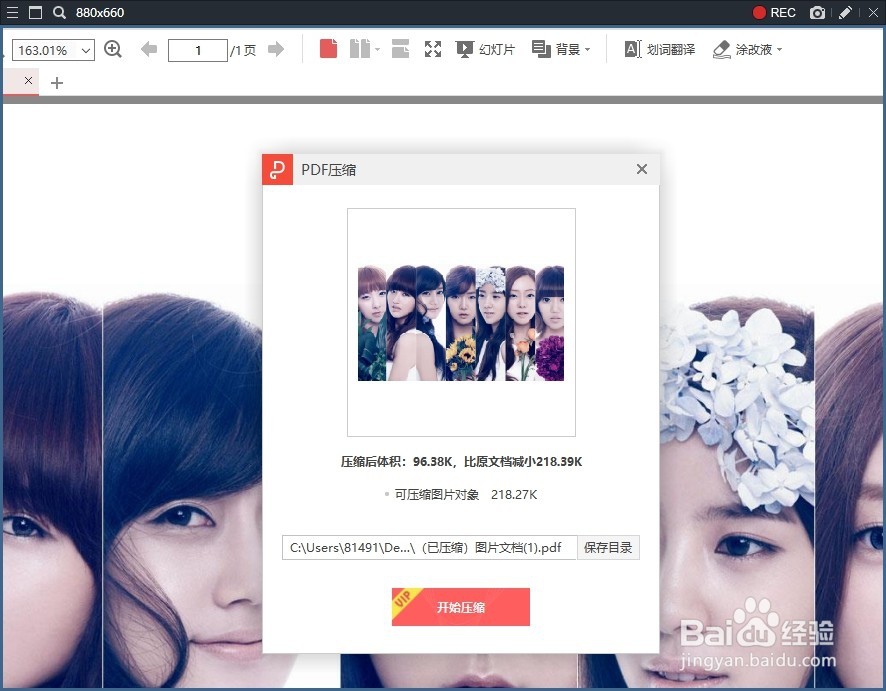Click the window frame icon in recorder bar
Viewport: 886px width, 691px height.
click(x=35, y=12)
